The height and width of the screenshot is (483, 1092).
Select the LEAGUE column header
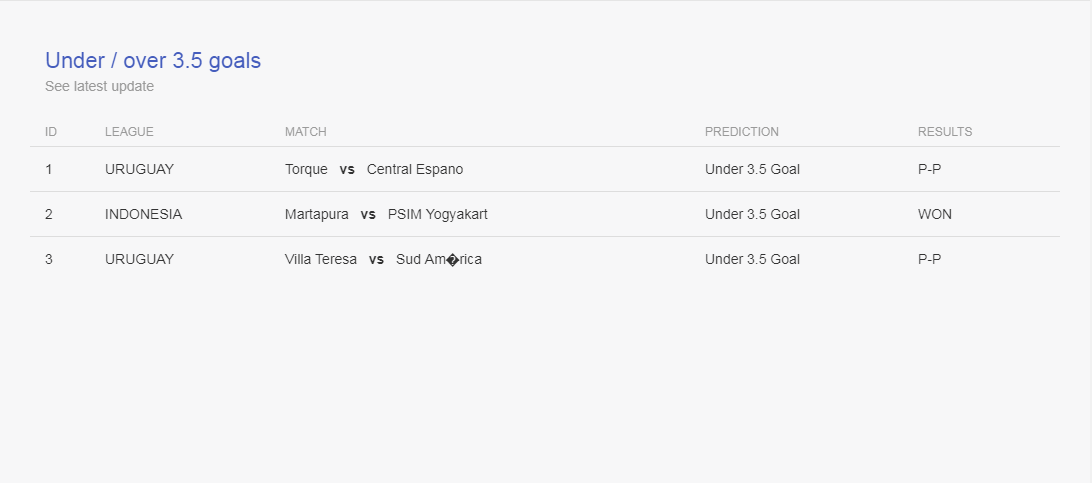tap(130, 132)
